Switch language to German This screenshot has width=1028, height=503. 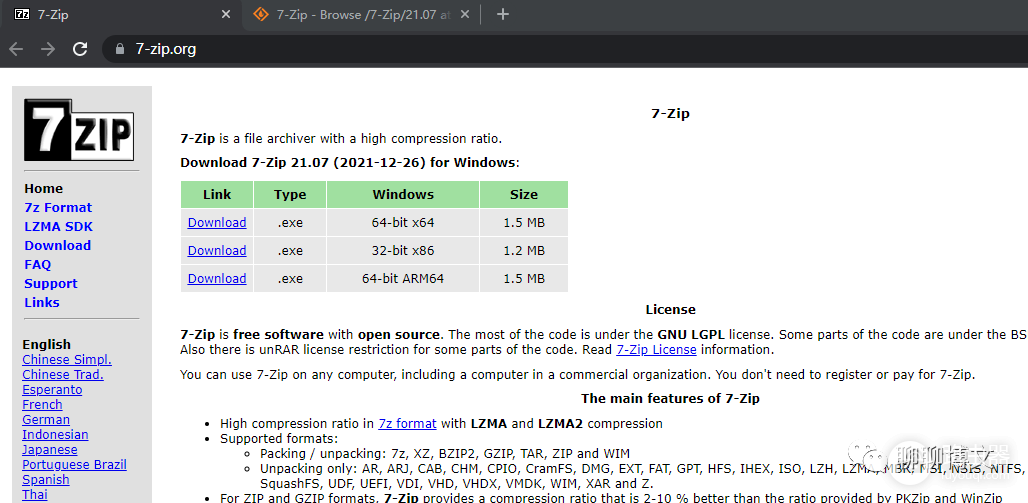46,420
